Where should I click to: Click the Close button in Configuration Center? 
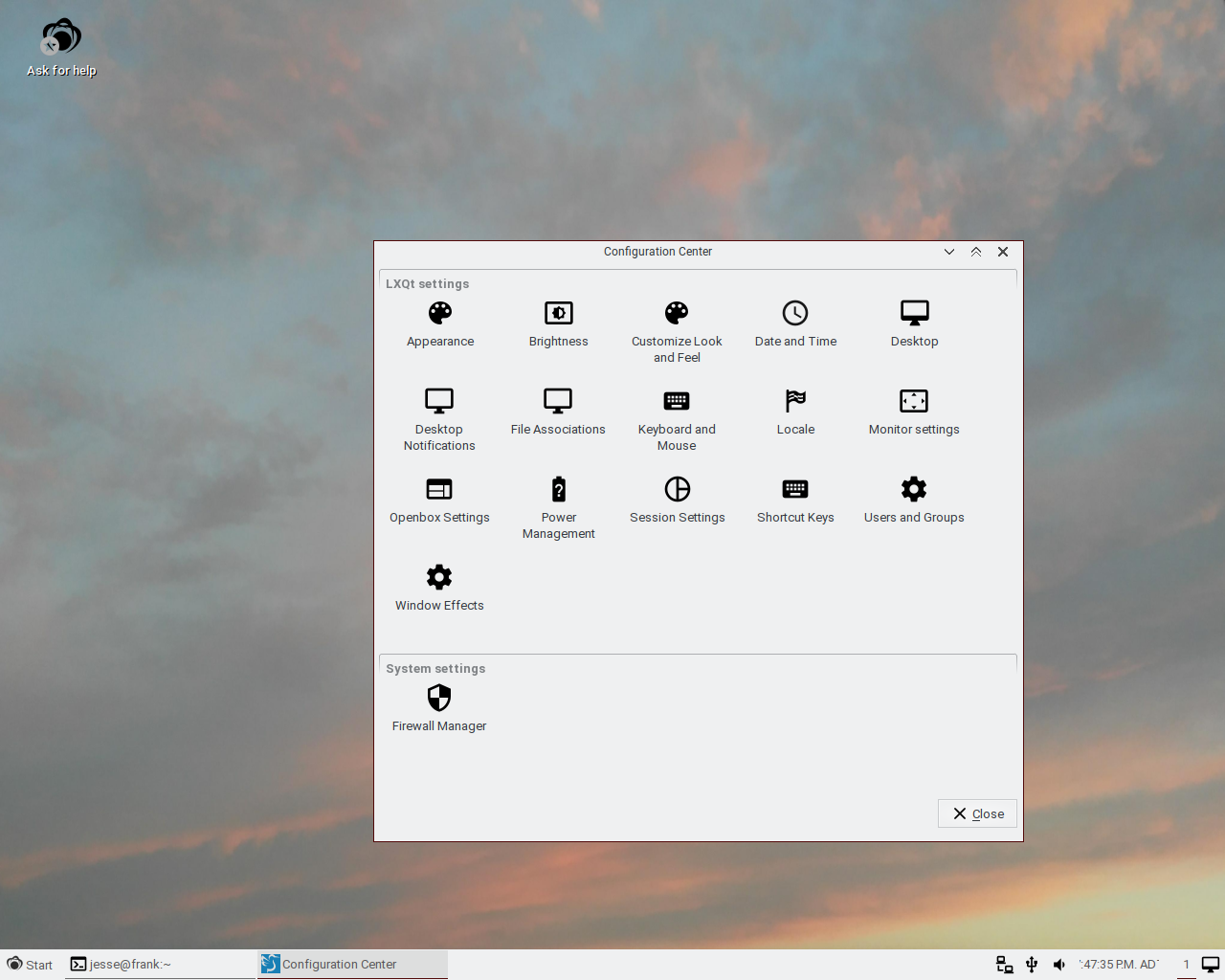pyautogui.click(x=977, y=813)
